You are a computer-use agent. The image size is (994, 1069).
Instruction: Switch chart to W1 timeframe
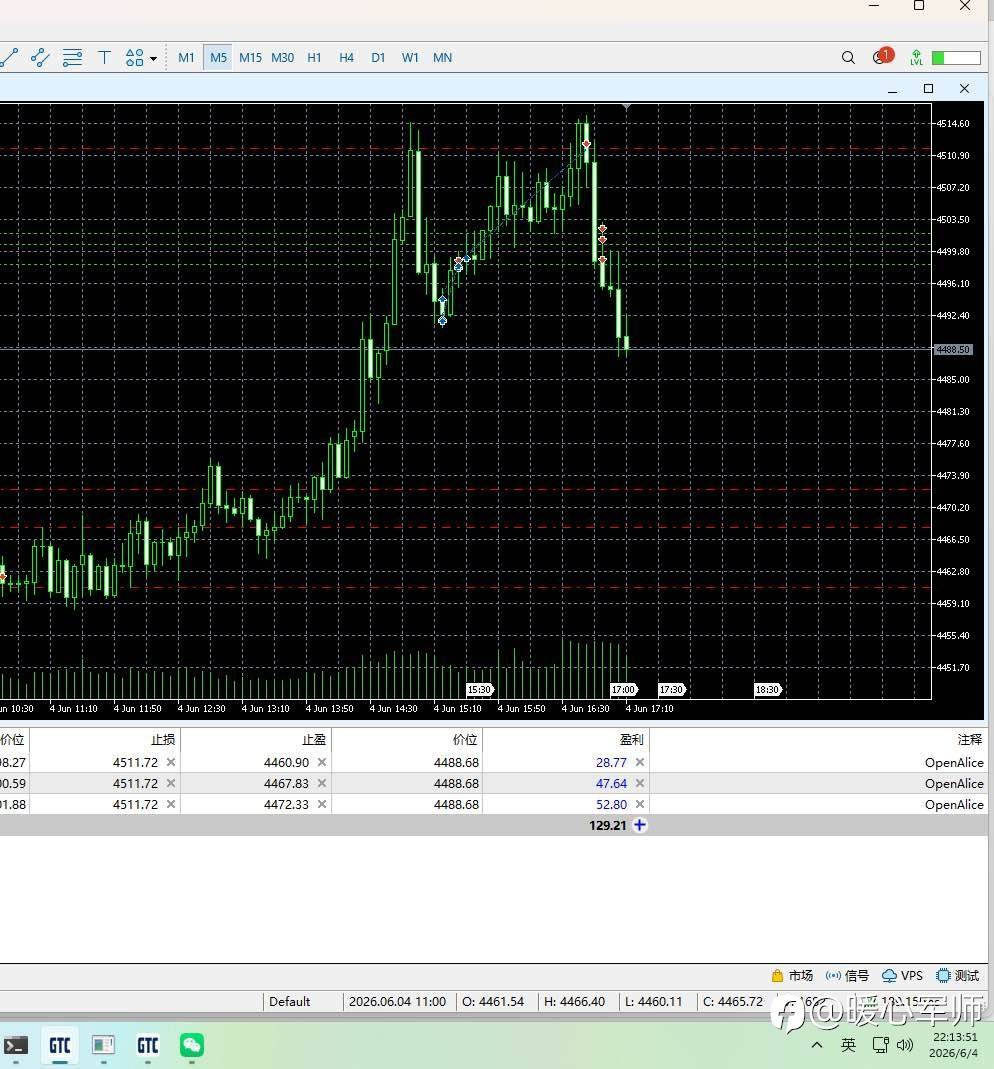(410, 58)
